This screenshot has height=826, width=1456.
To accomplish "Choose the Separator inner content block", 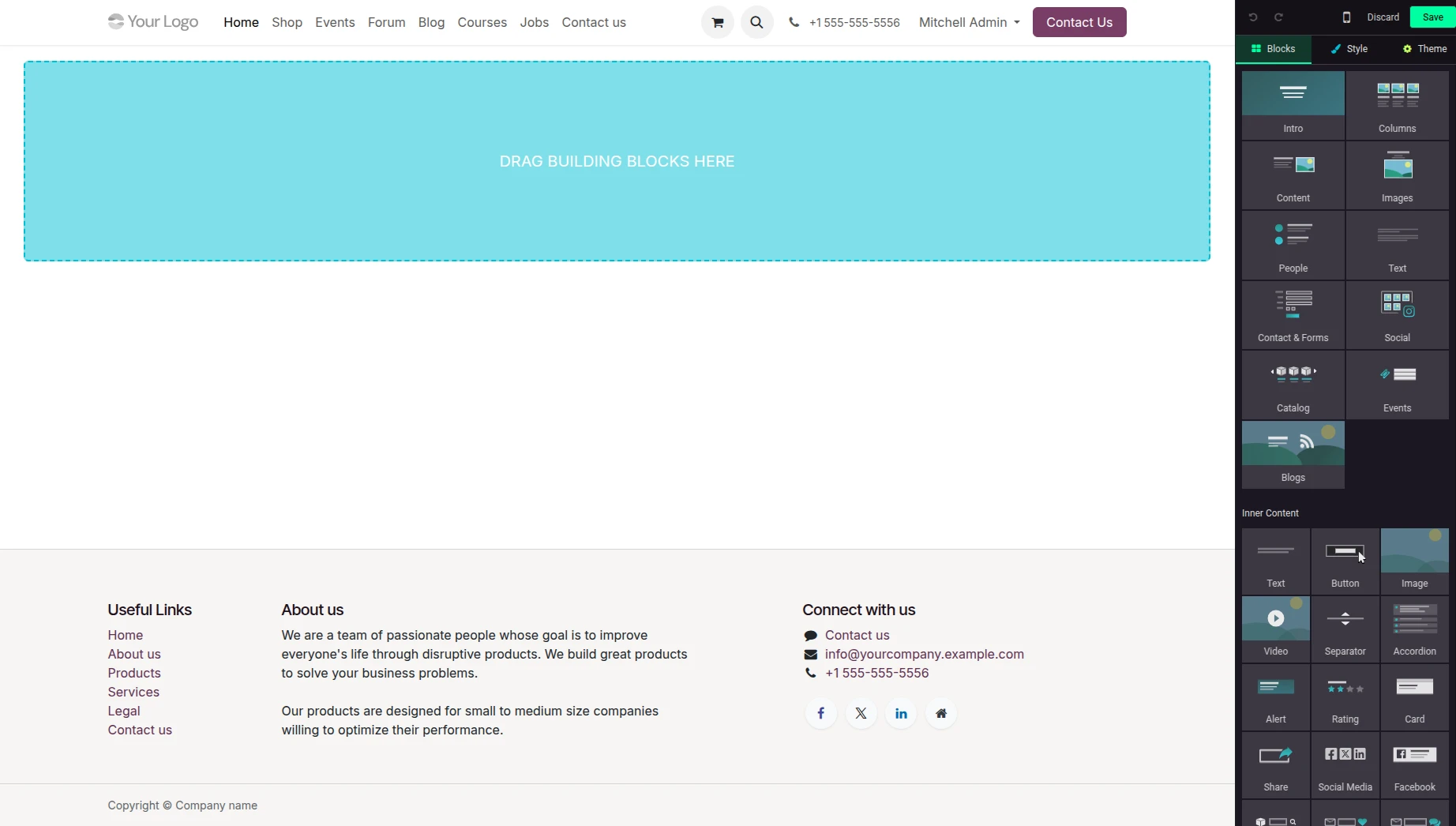I will click(x=1345, y=629).
